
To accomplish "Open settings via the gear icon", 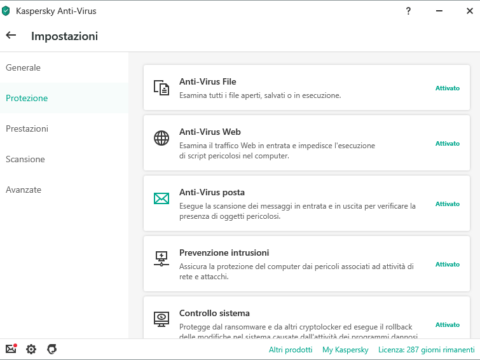I will pyautogui.click(x=31, y=349).
